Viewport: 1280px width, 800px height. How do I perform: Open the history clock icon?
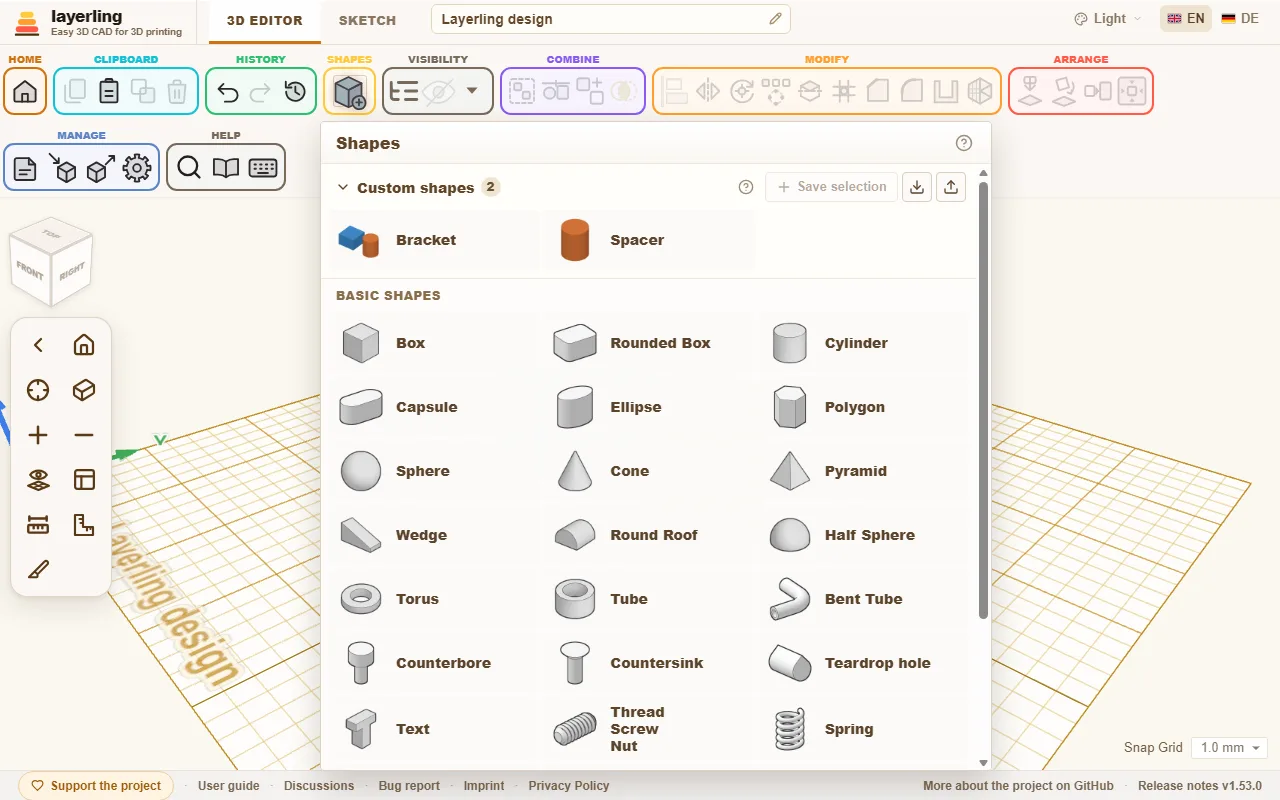coord(295,92)
